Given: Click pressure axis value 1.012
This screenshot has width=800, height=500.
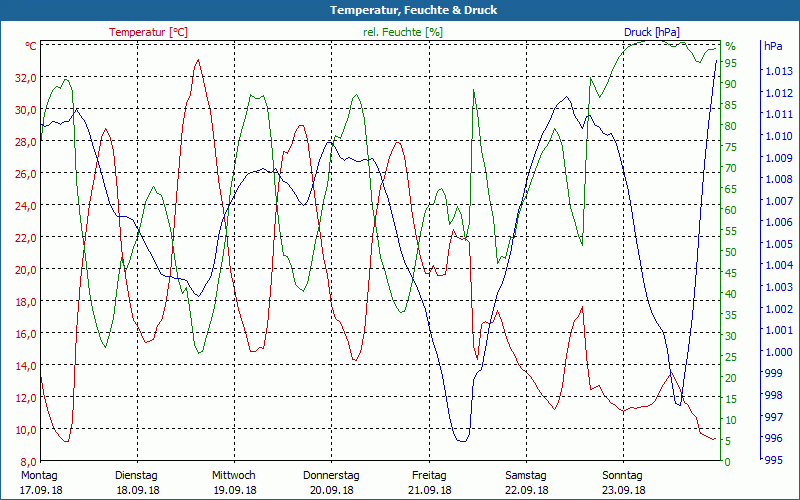Looking at the screenshot, I should pos(779,93).
